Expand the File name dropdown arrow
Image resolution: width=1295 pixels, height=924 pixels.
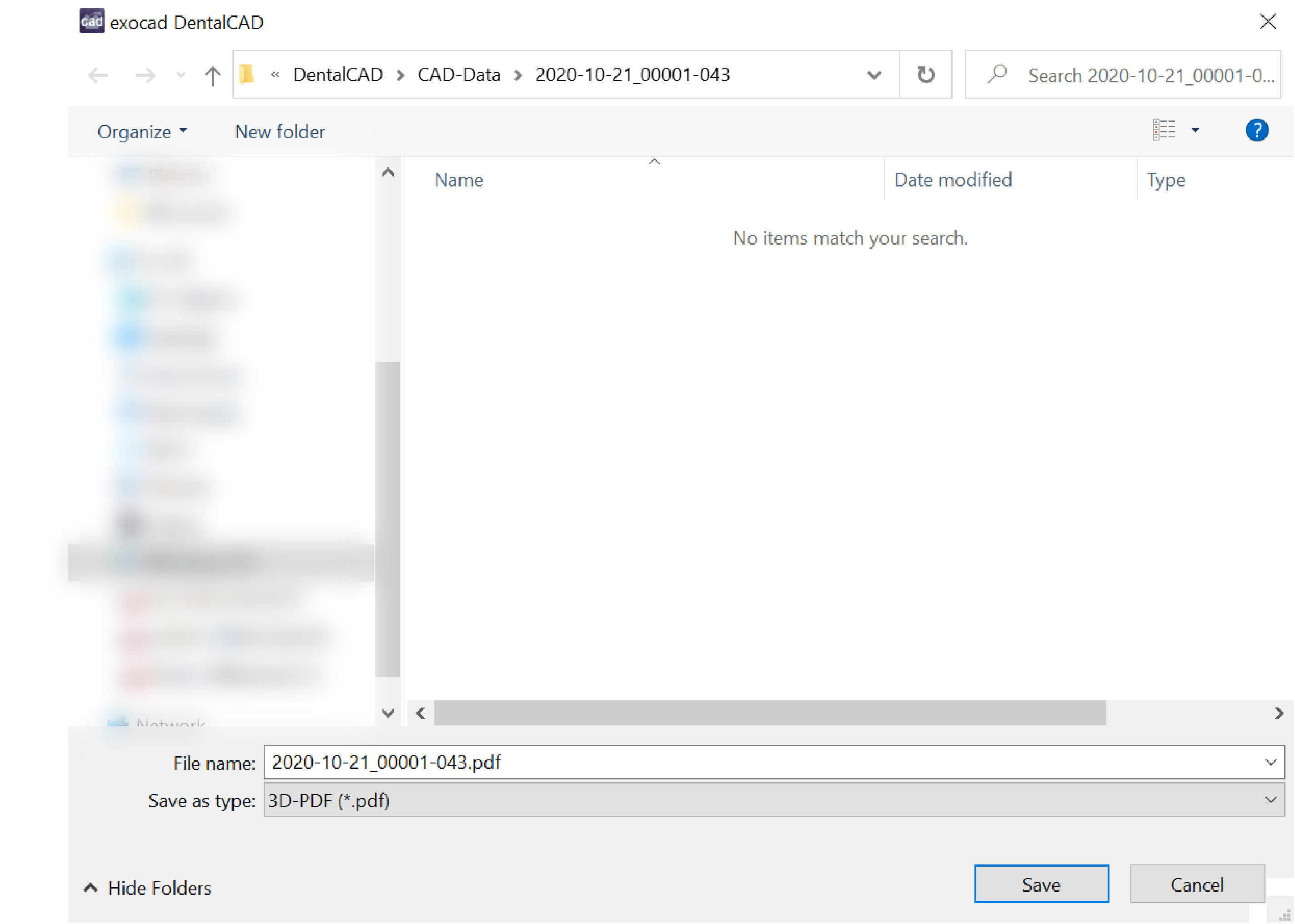[1271, 763]
